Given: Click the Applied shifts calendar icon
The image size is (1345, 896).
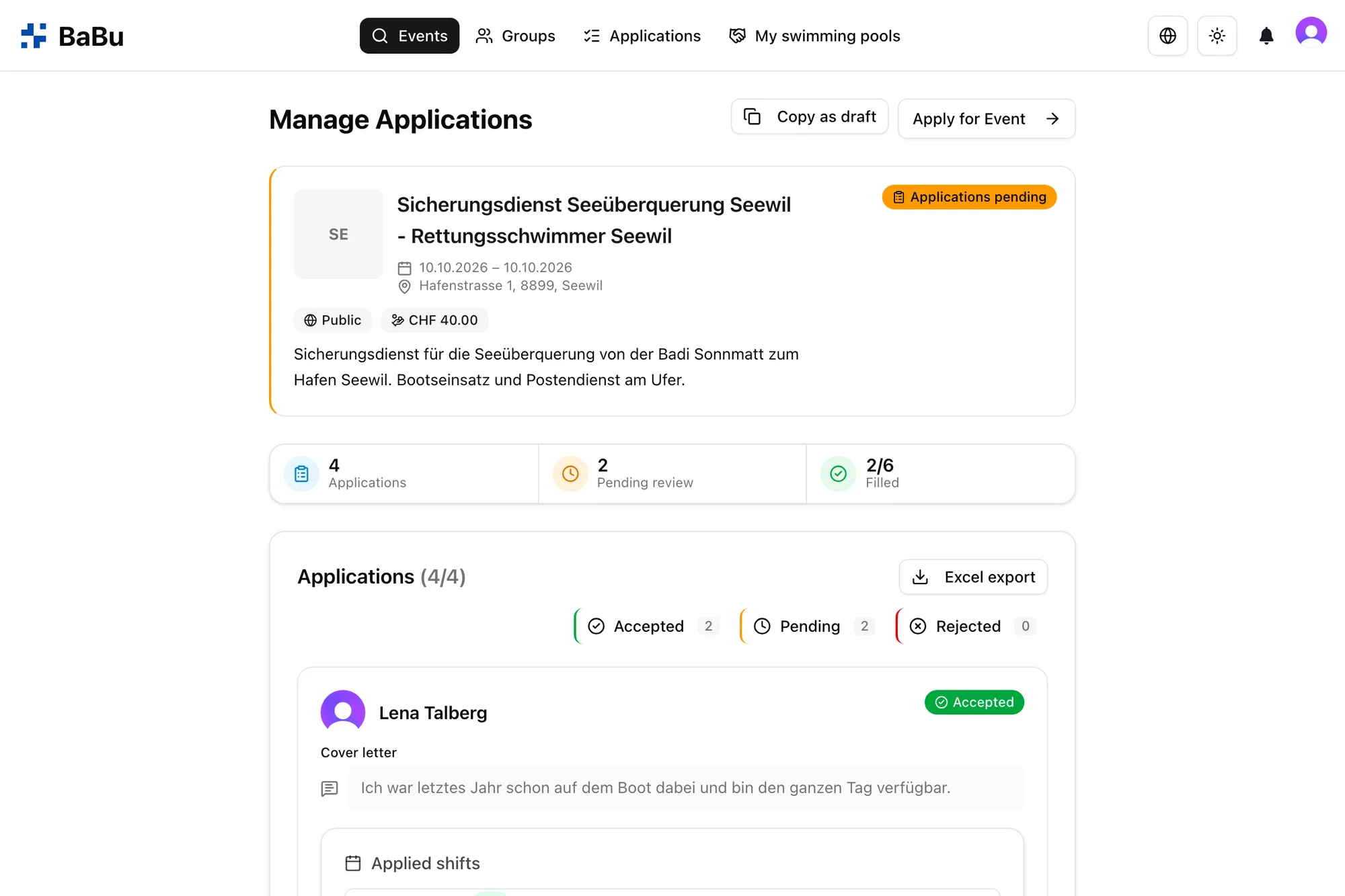Looking at the screenshot, I should 353,863.
